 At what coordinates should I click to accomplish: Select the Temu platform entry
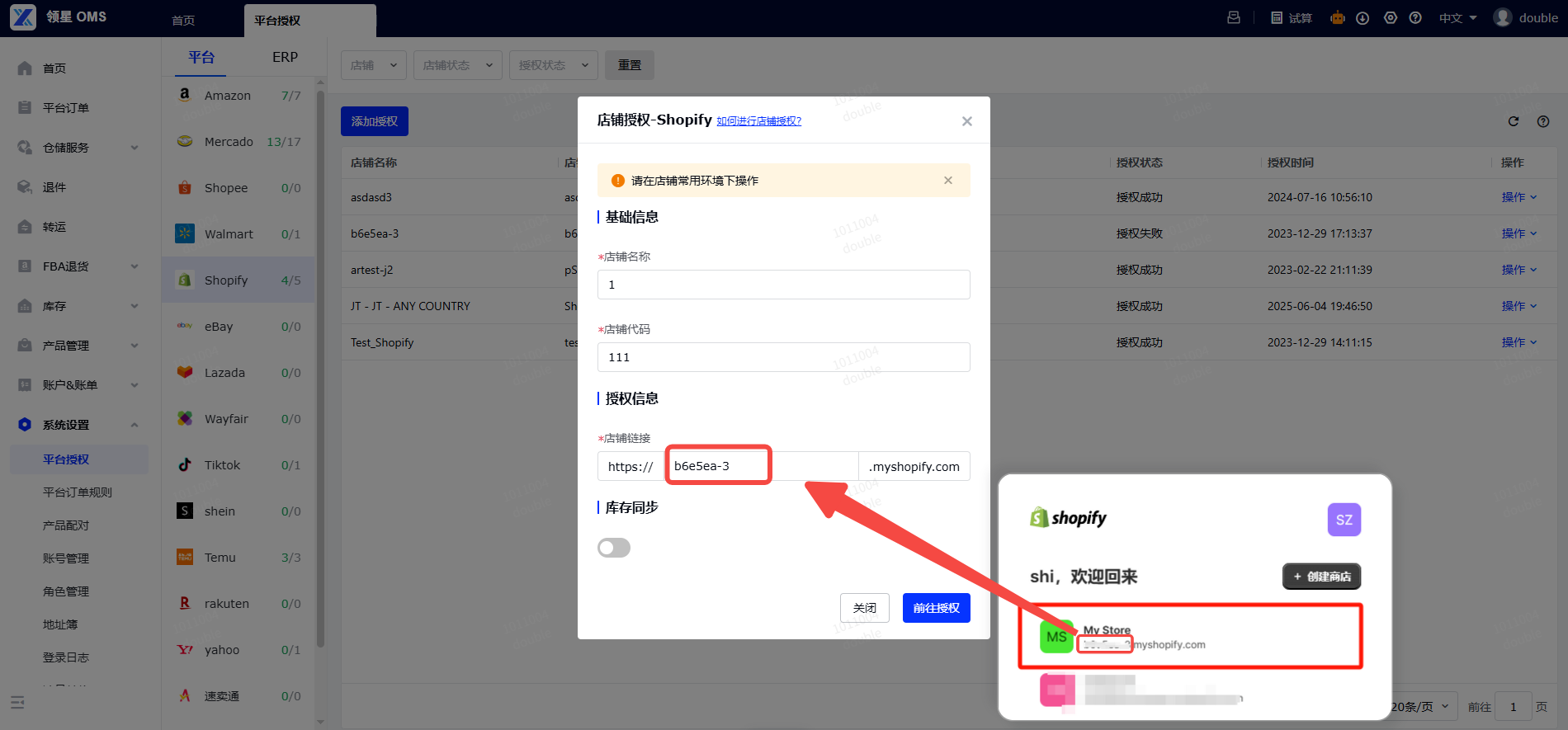click(x=239, y=558)
